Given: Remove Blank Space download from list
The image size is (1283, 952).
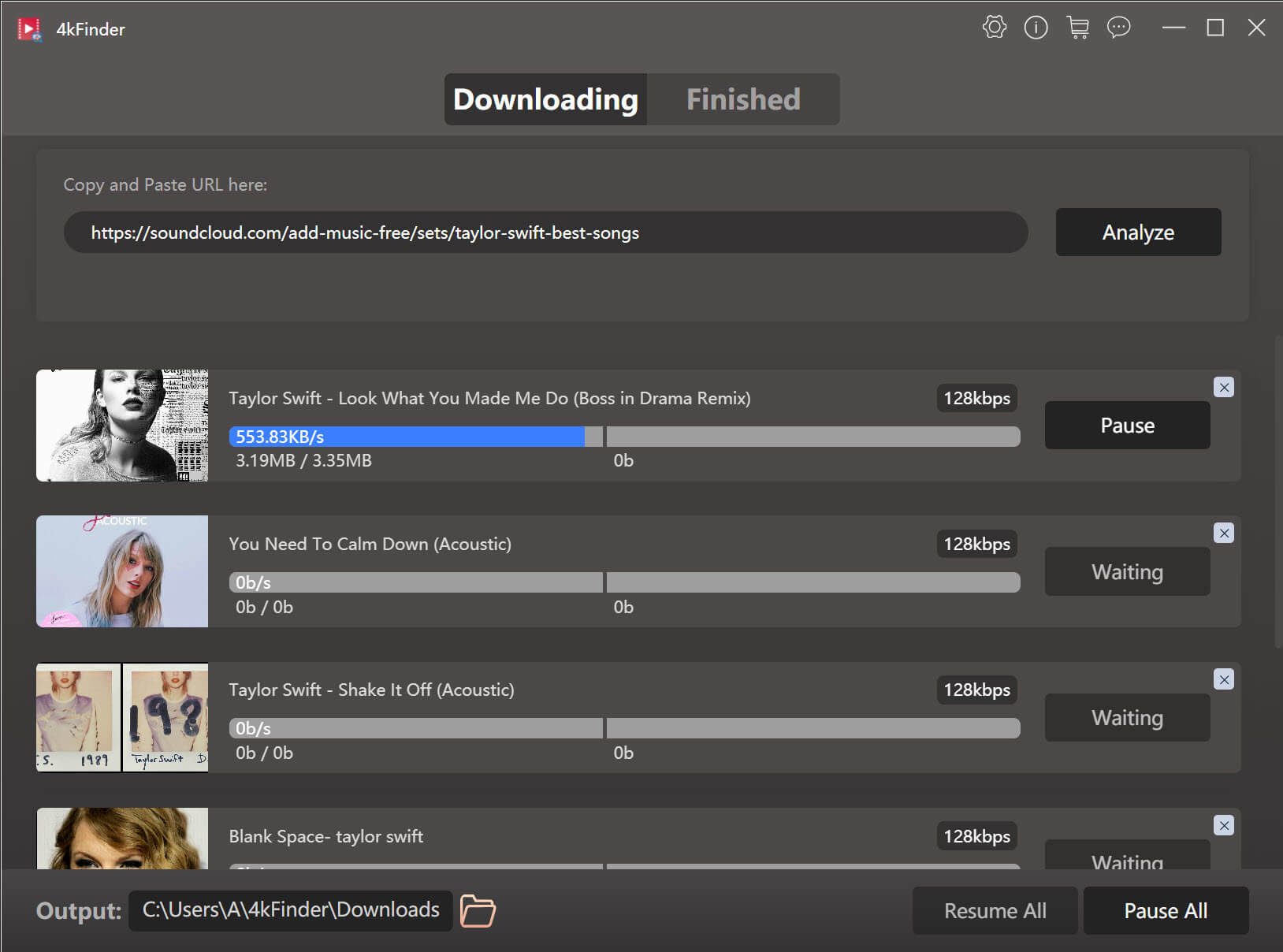Looking at the screenshot, I should pos(1223,826).
